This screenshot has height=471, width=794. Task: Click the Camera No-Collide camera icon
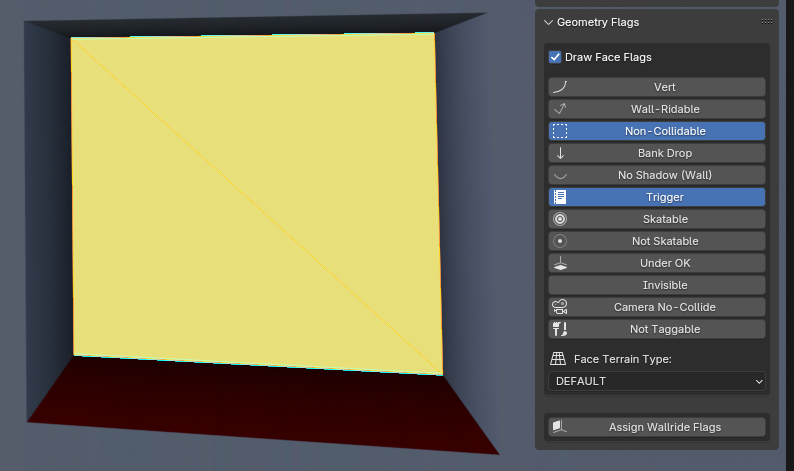tap(560, 307)
